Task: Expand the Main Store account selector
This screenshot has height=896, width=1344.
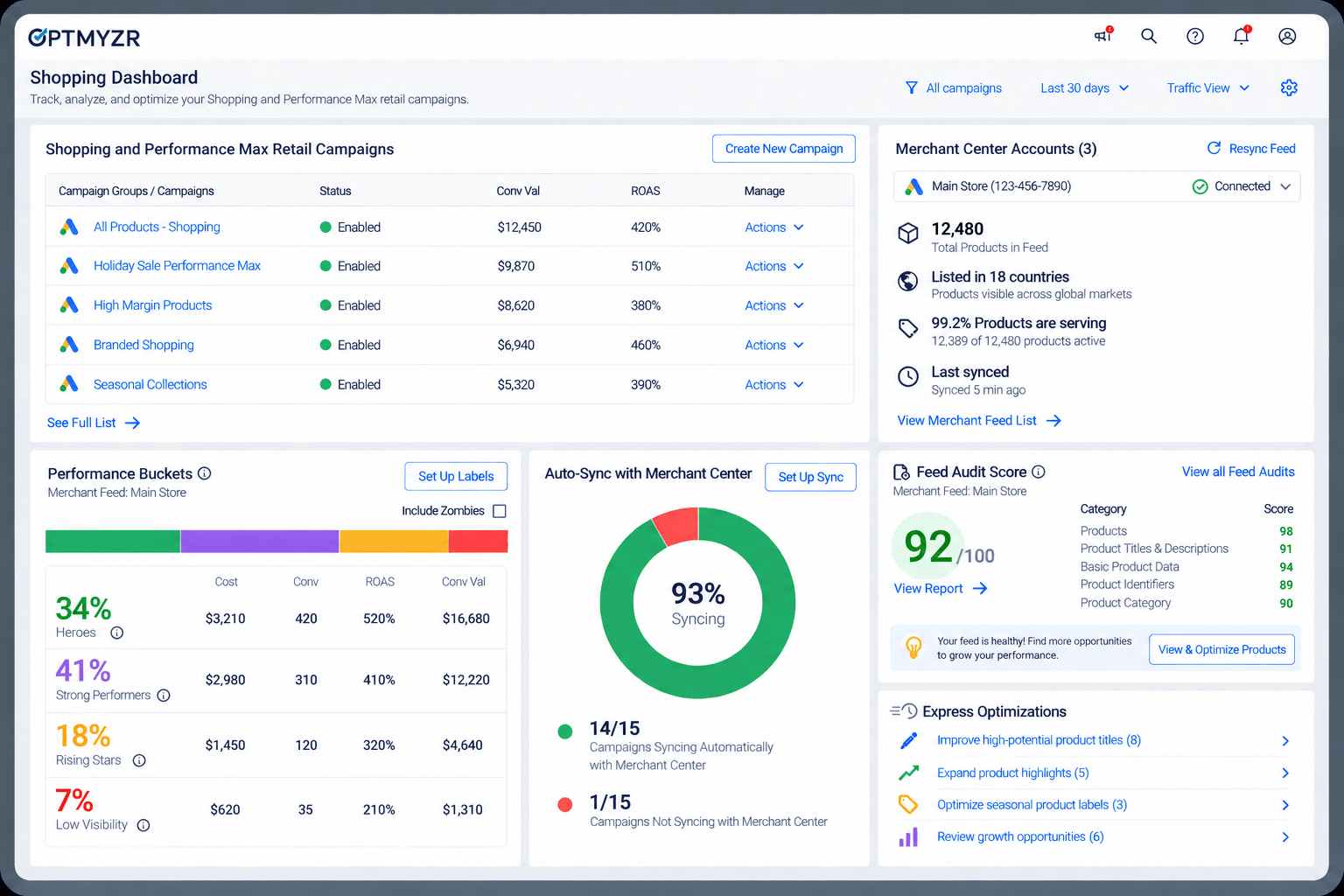Action: [x=1096, y=186]
